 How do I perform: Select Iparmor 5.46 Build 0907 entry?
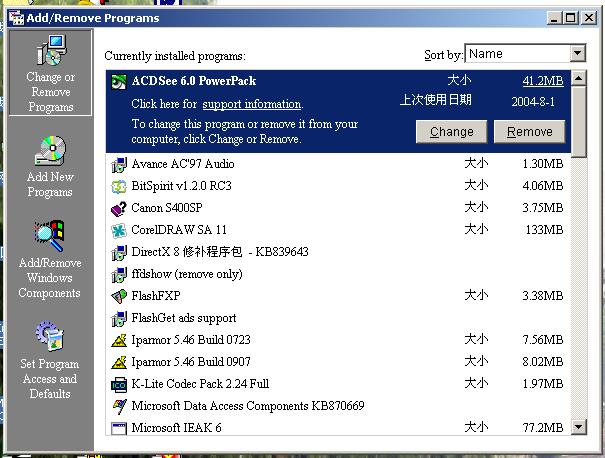pos(338,362)
